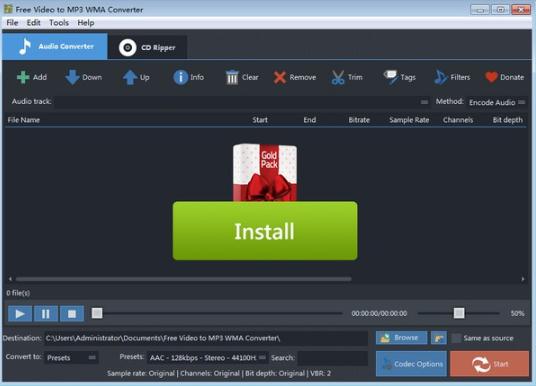This screenshot has width=536, height=386.
Task: Sort by the File Name column
Action: tap(24, 120)
